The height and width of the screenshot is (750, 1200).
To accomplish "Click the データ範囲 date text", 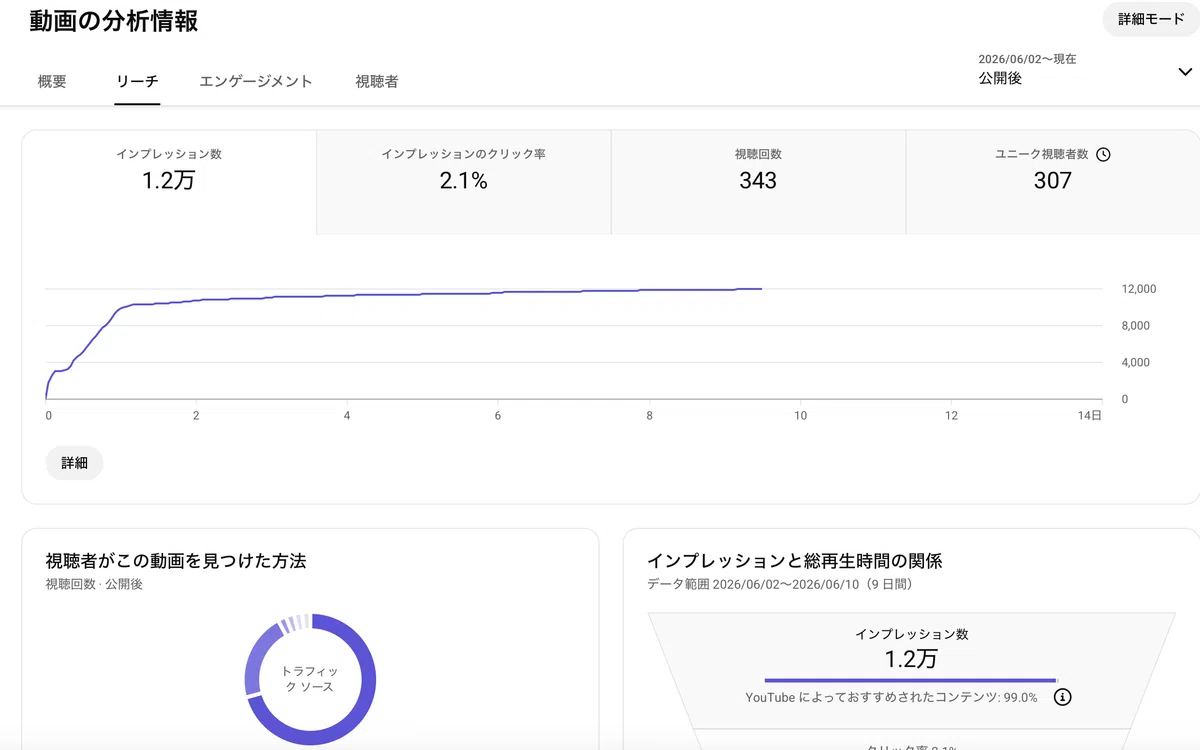I will (780, 584).
